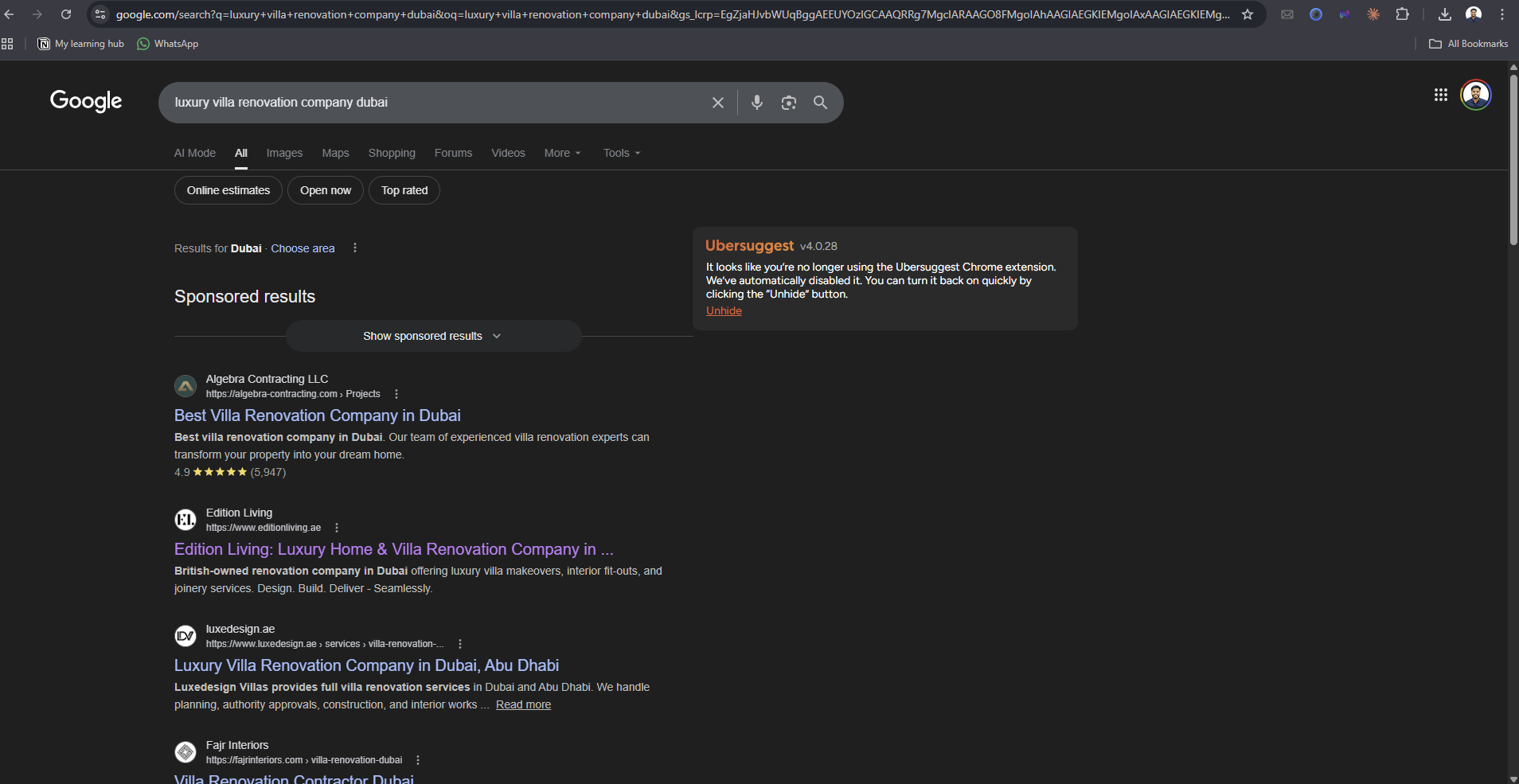The height and width of the screenshot is (784, 1519).
Task: Click Fajr Interiors favicon
Action: (x=185, y=752)
